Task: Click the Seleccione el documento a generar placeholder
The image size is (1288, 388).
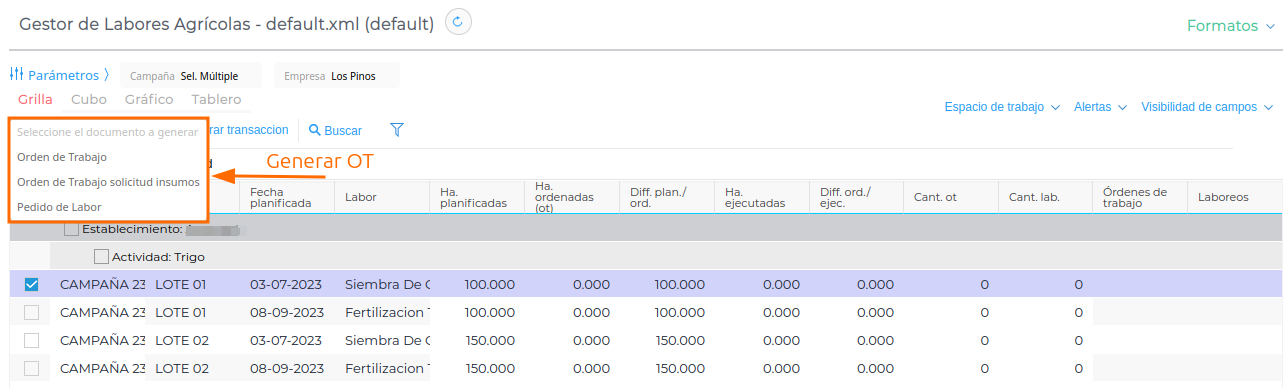Action: pyautogui.click(x=108, y=132)
